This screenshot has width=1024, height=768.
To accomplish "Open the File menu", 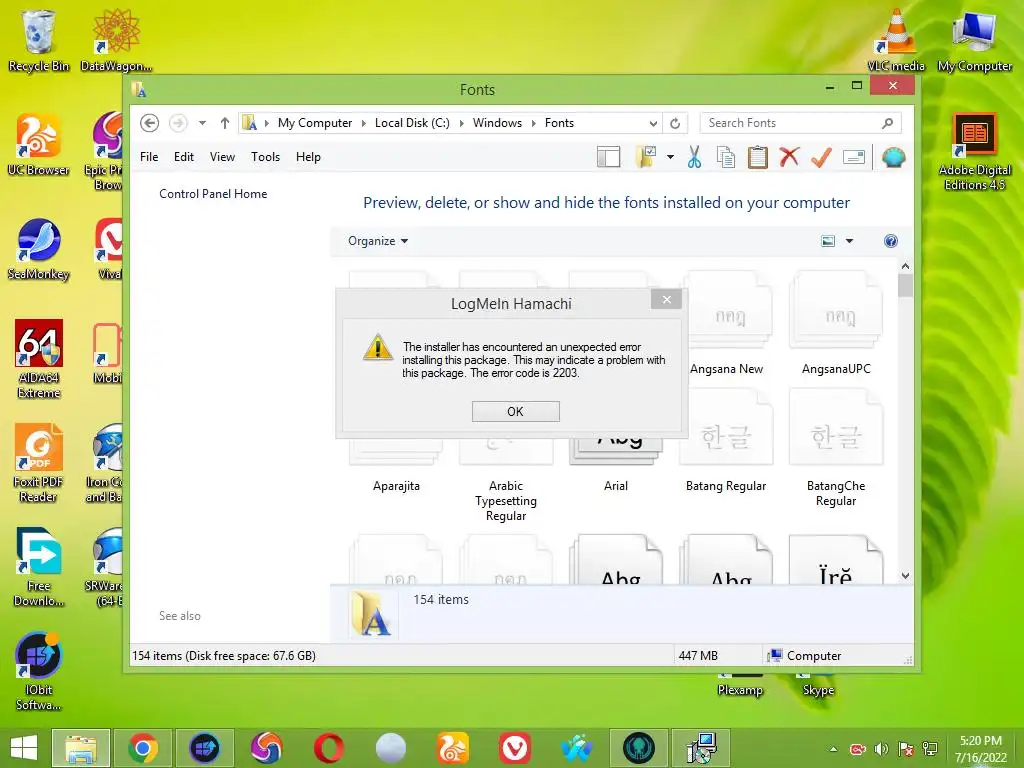I will point(149,157).
